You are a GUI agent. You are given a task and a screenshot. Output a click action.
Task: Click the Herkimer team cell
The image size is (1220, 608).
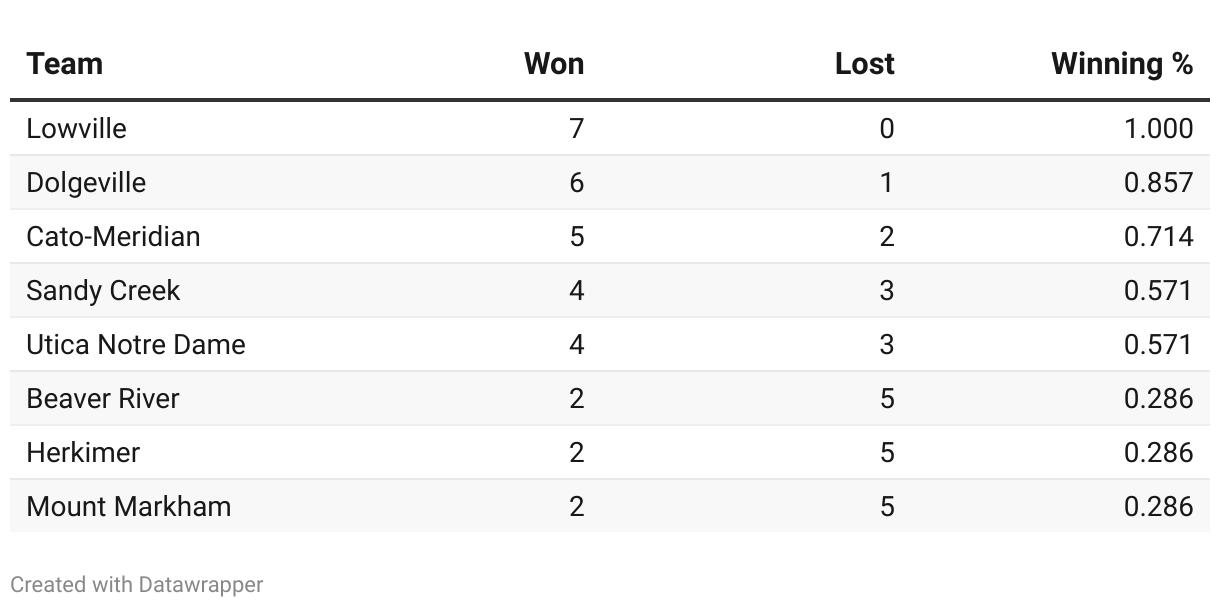click(83, 453)
